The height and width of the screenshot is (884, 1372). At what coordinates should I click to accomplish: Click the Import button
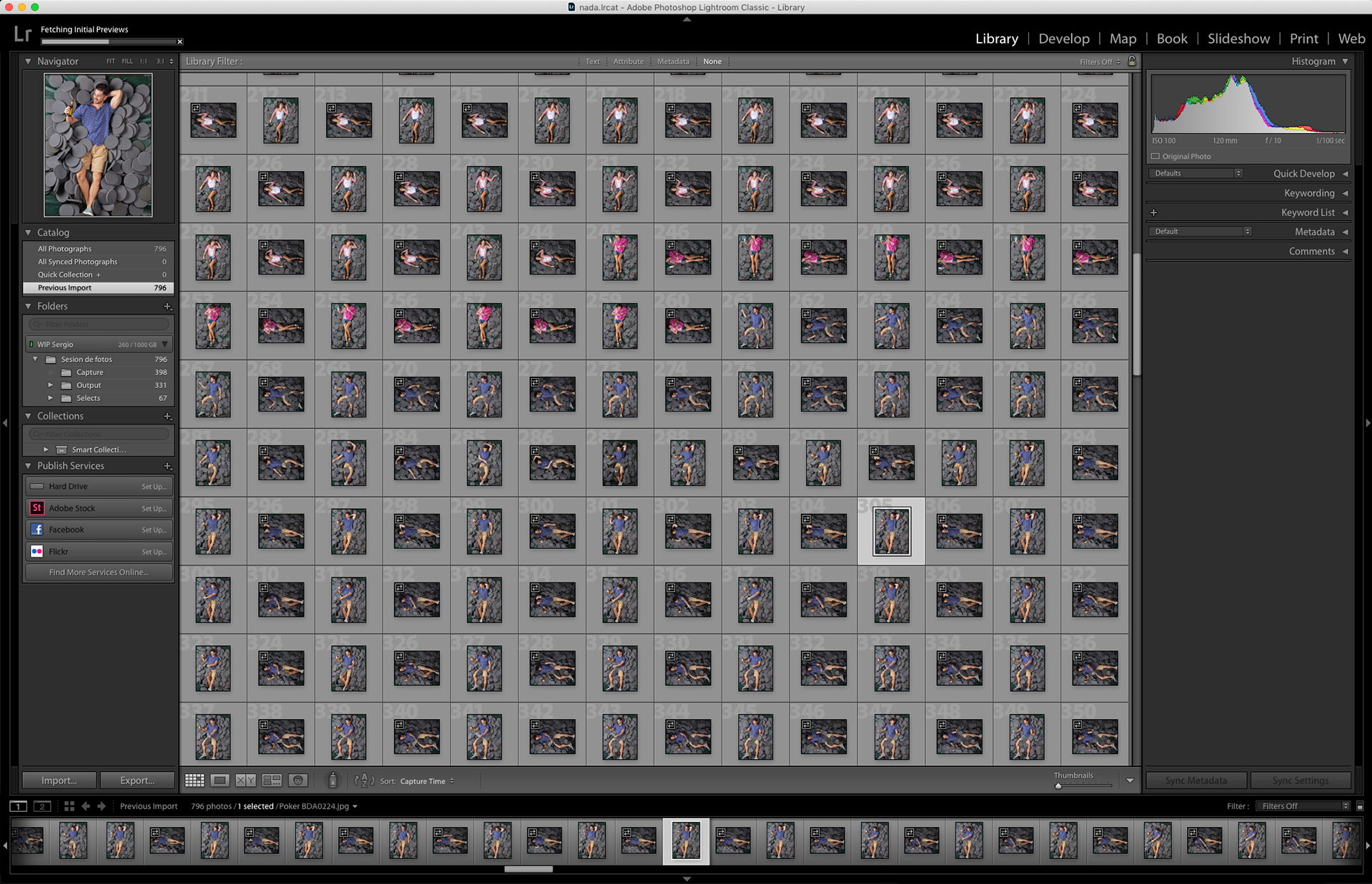click(x=59, y=780)
